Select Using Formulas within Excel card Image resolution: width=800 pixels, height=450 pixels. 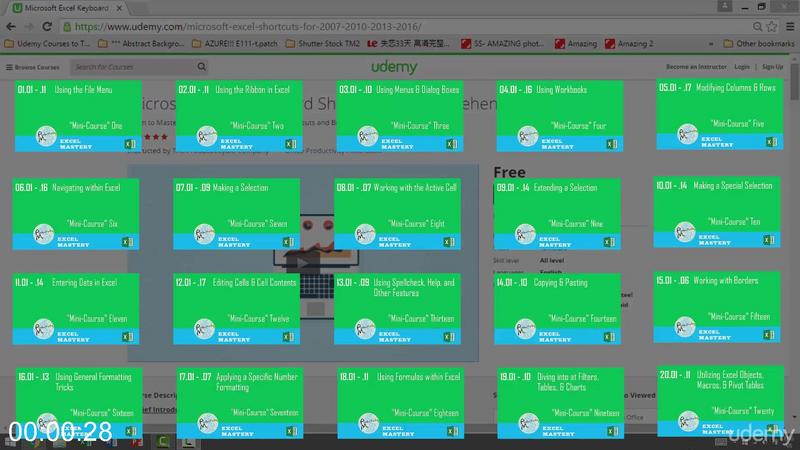click(401, 404)
